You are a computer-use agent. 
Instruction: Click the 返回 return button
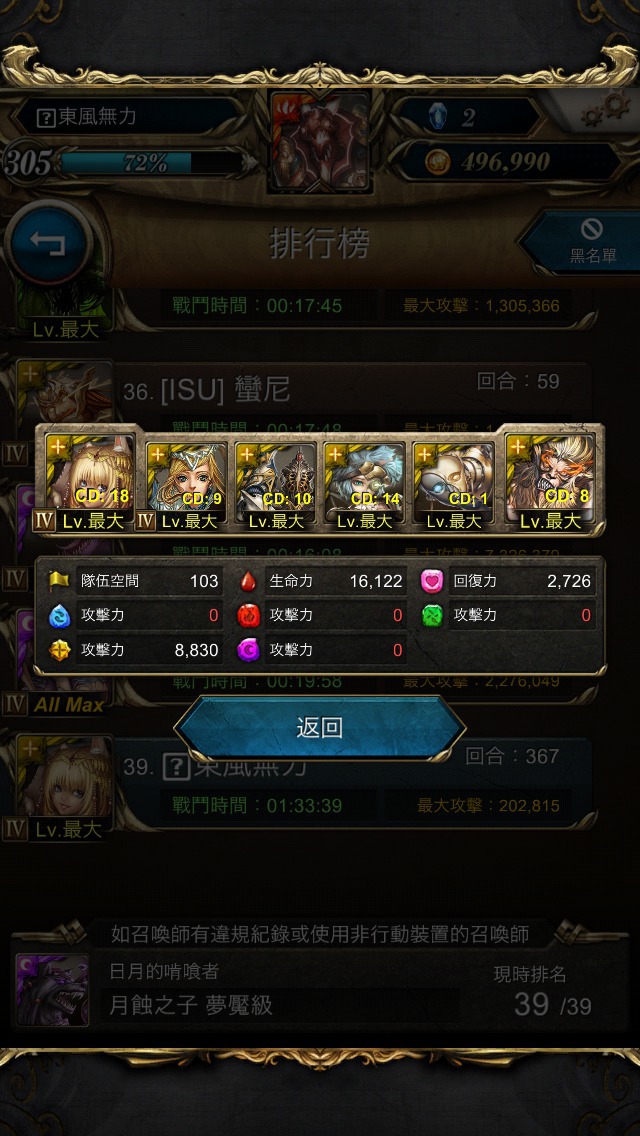tap(320, 728)
